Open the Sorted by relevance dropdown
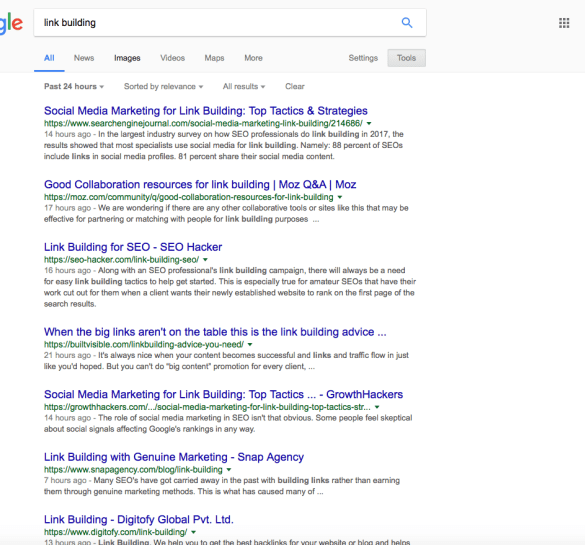Screen dimensions: 585x545 (163, 87)
